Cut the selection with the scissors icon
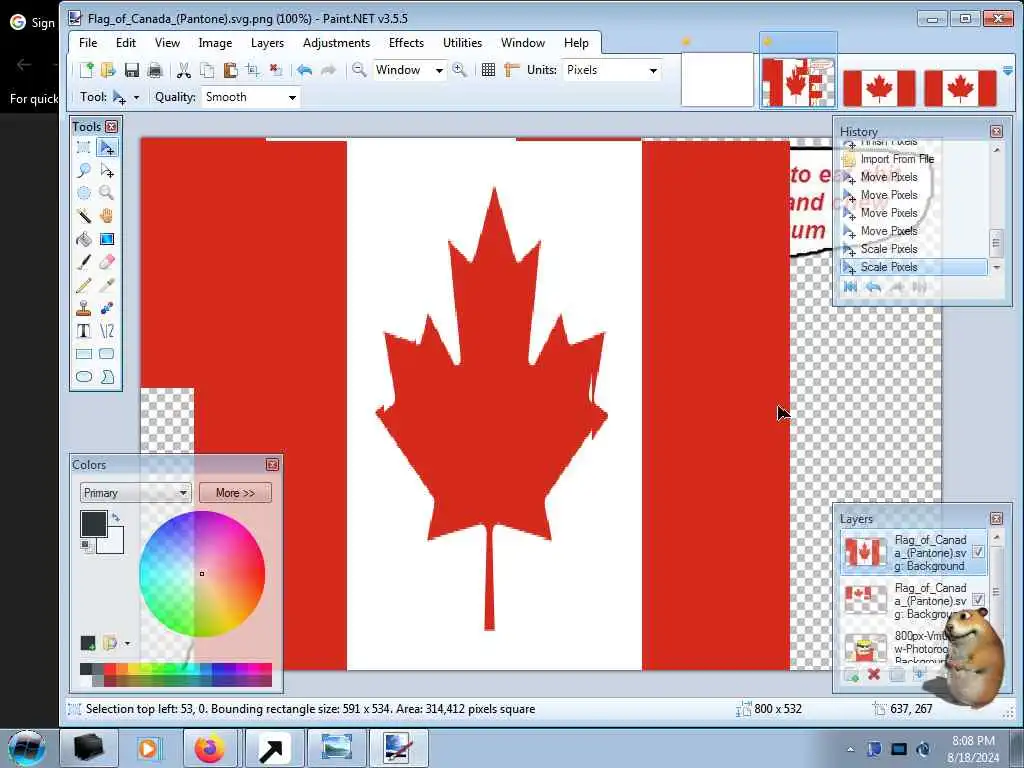Viewport: 1024px width, 768px height. [x=184, y=70]
